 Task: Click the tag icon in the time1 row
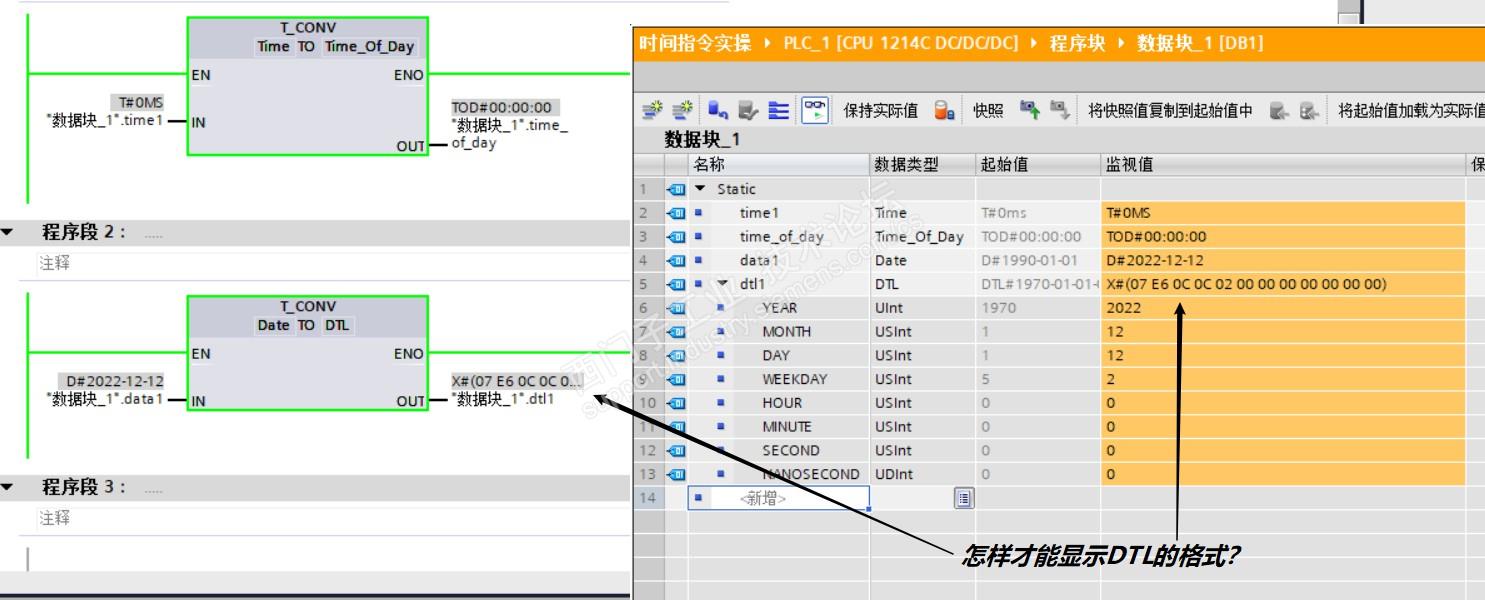coord(675,212)
